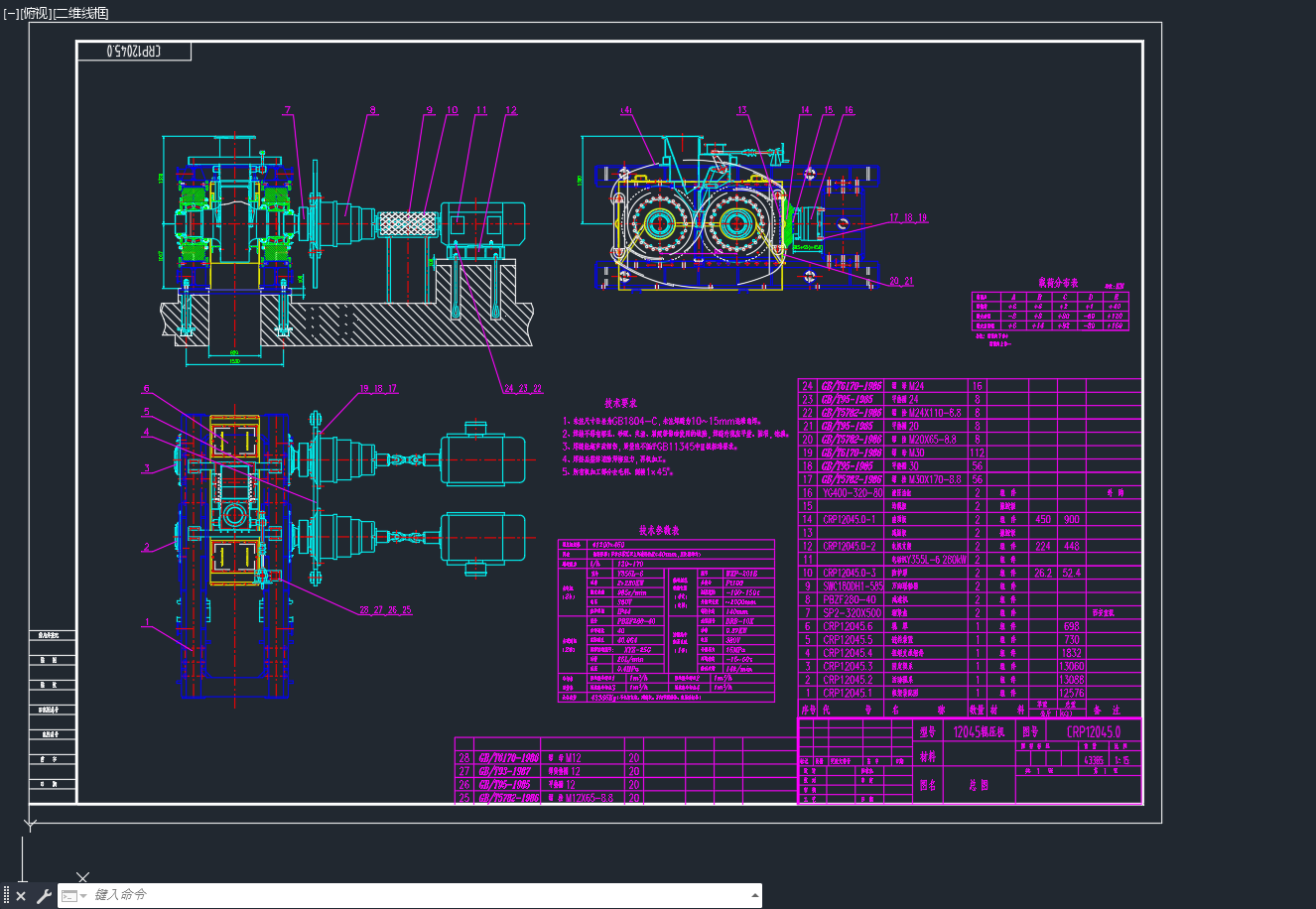The width and height of the screenshot is (1316, 909).
Task: Select the M24X110-8.8 bolt entry
Action: (x=926, y=412)
